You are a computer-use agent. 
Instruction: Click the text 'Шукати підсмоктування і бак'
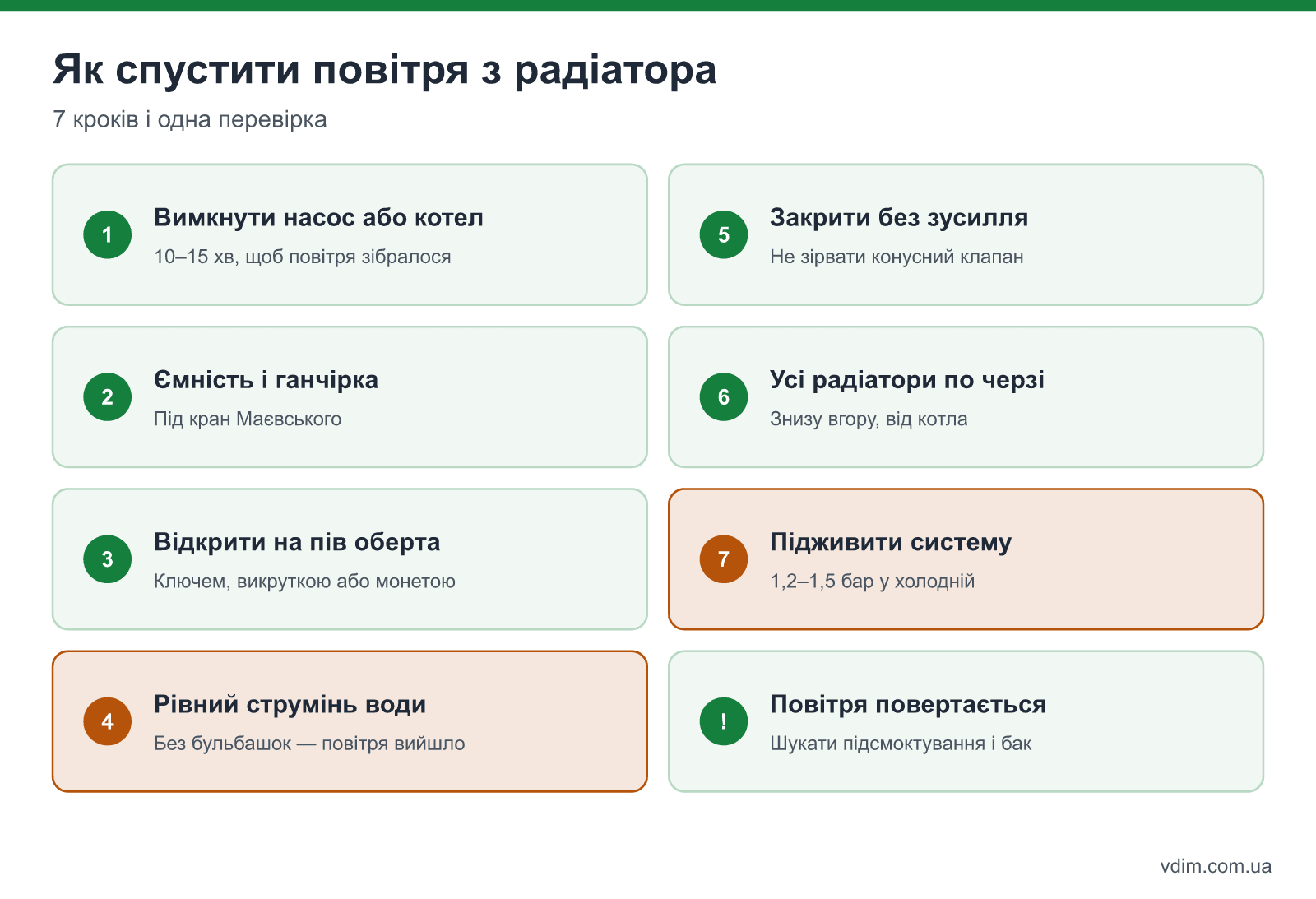click(x=901, y=744)
